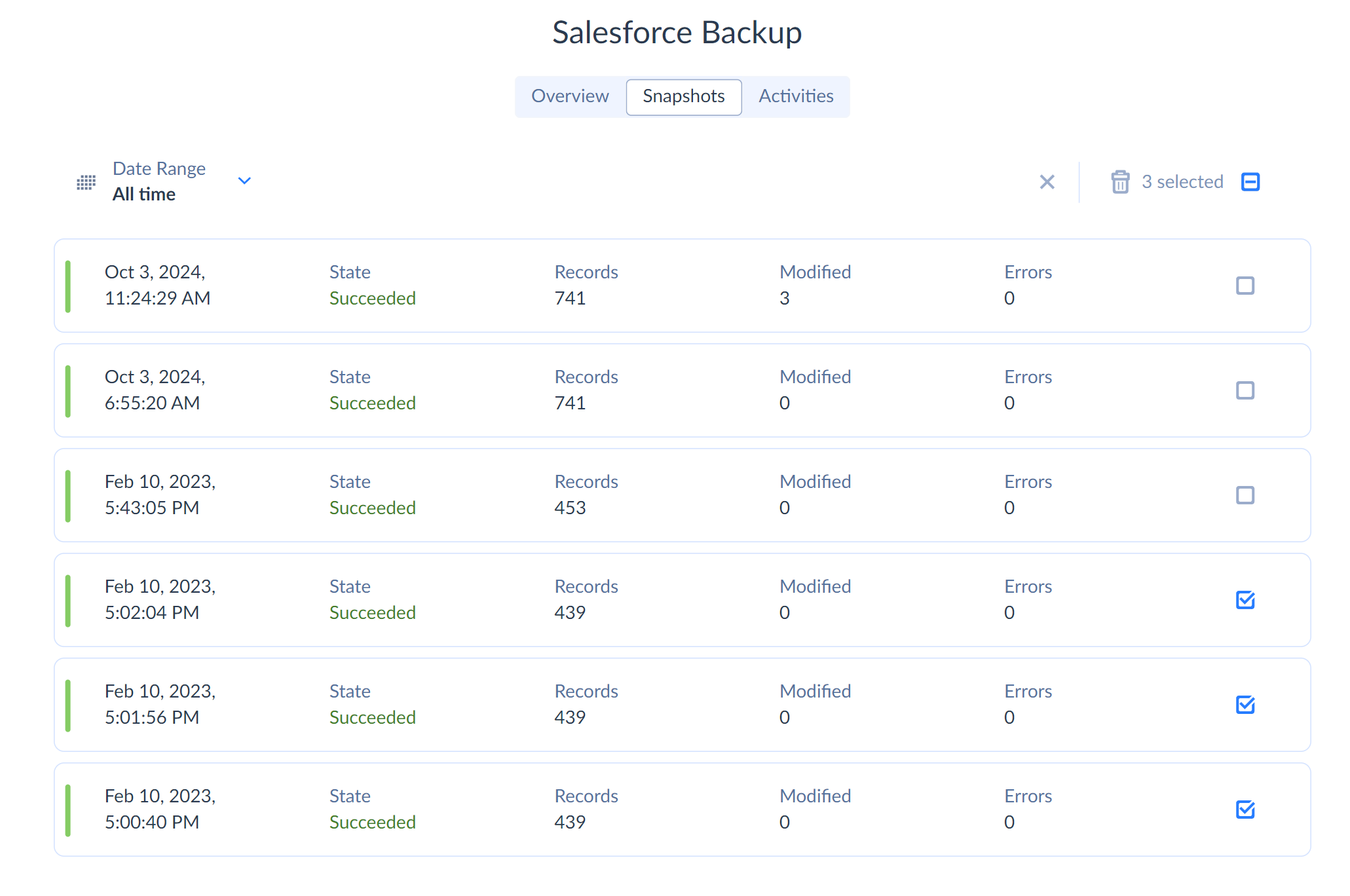Uncheck the Feb 10, 2023 5:02:04 PM snapshot
This screenshot has width=1350, height=896.
(1245, 600)
